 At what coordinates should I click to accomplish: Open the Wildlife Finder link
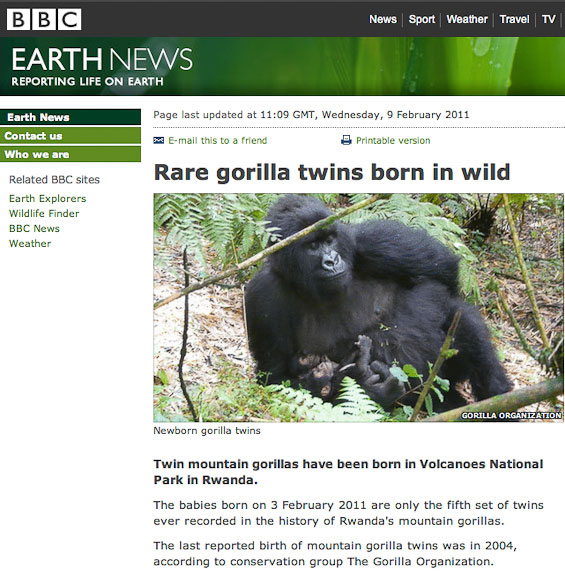point(44,213)
